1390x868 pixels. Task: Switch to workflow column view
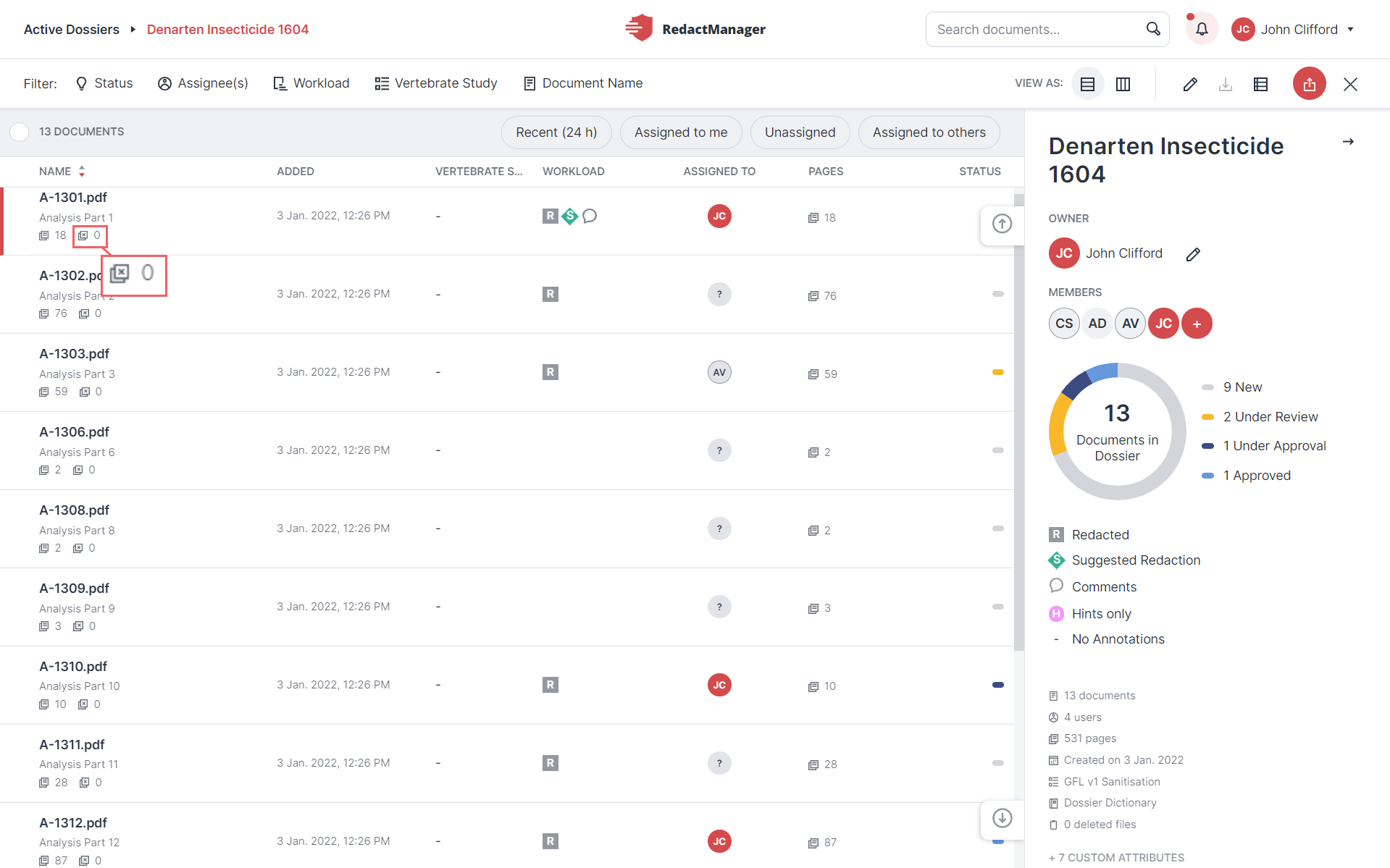[x=1123, y=84]
